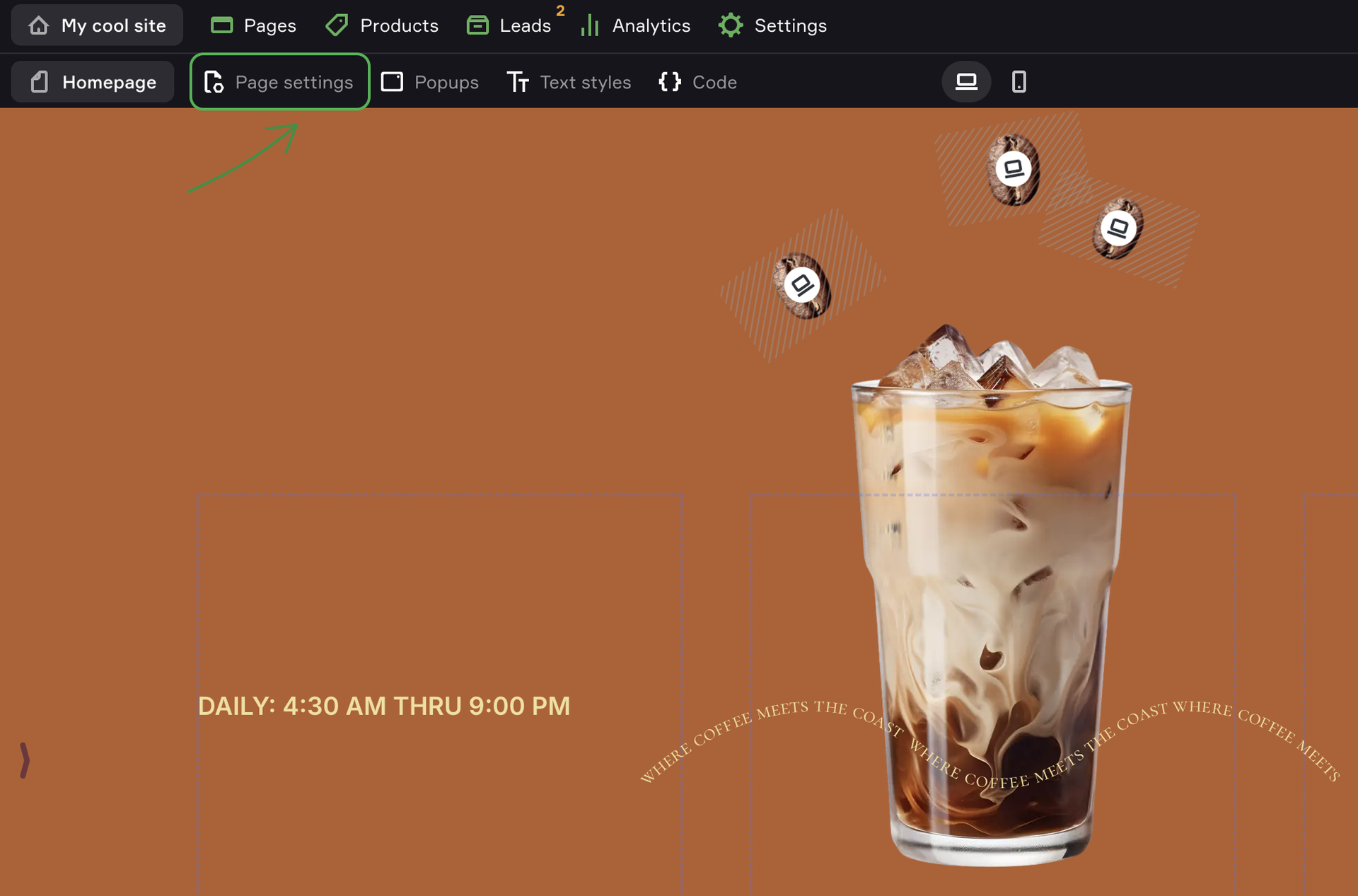The image size is (1358, 896).
Task: Click the My cool site home button
Action: coord(97,25)
